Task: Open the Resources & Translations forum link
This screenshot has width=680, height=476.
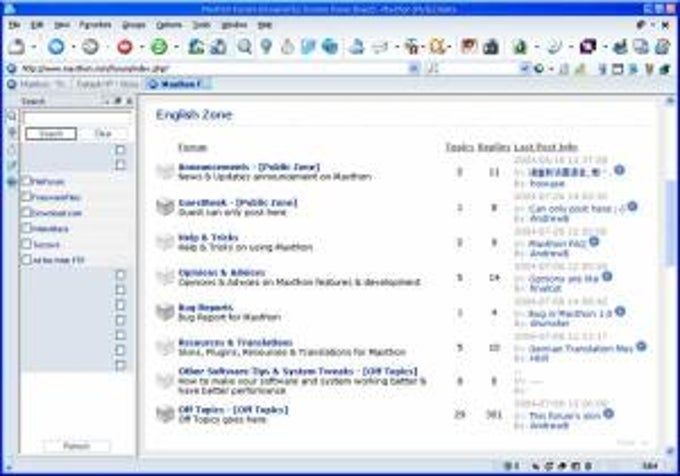Action: tap(235, 342)
